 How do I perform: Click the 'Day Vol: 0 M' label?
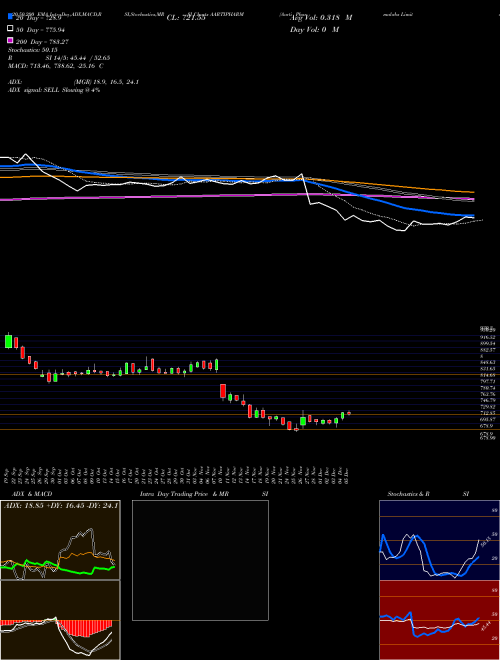tap(314, 30)
